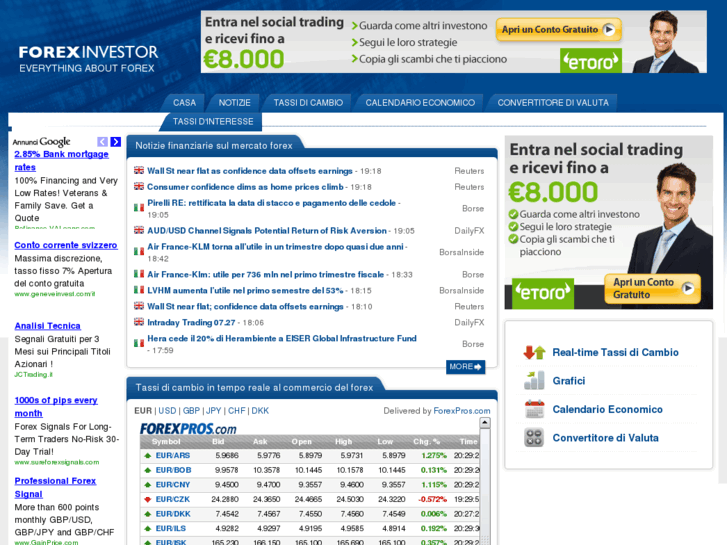Open Convertitore di Valuta sidebar link

tap(605, 438)
